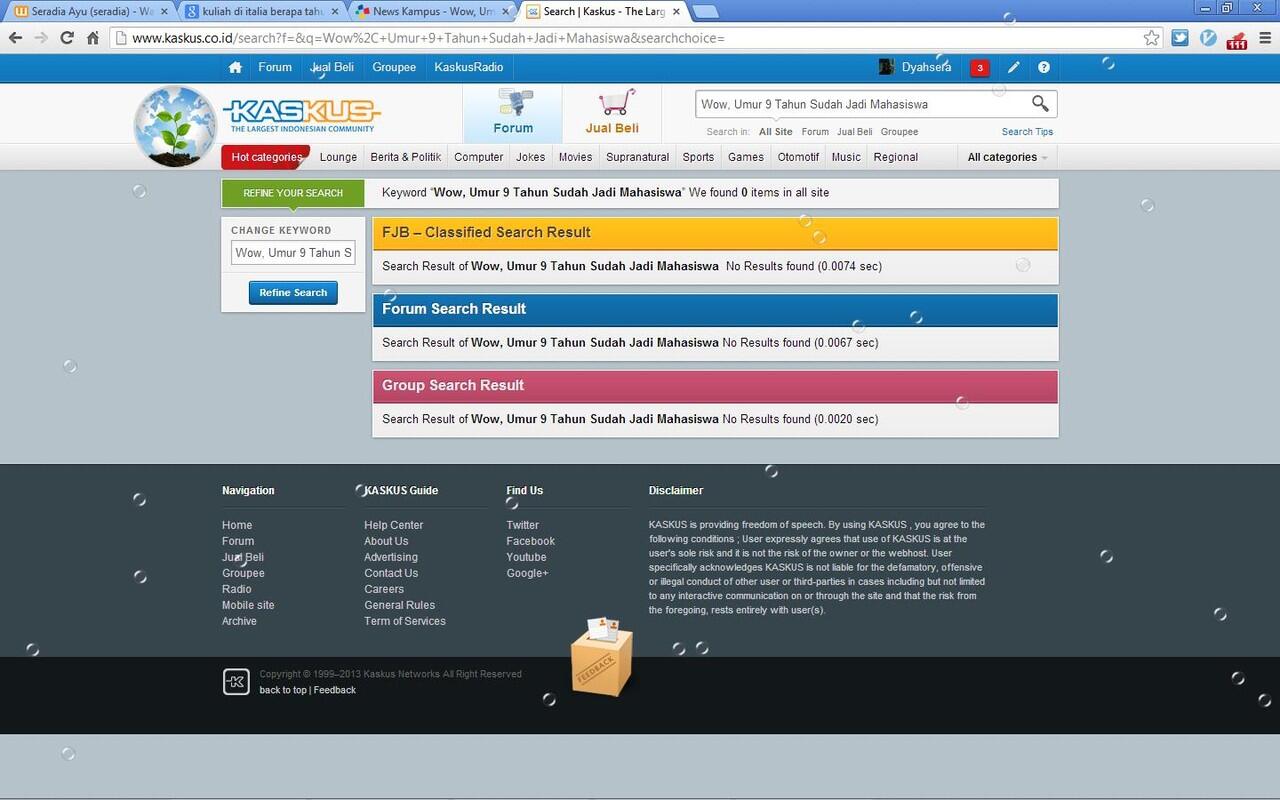Open Hot categories menu

pyautogui.click(x=266, y=157)
